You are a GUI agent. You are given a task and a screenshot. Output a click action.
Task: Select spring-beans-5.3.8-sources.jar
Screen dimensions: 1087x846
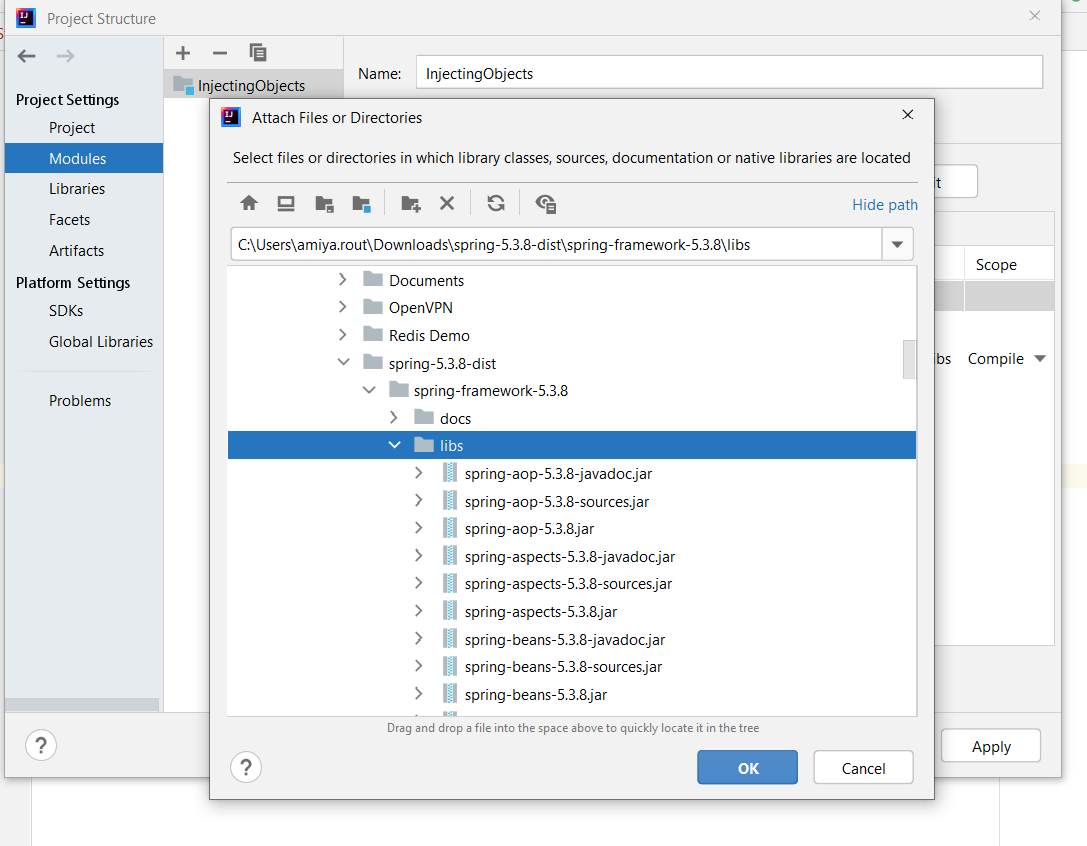tap(564, 666)
